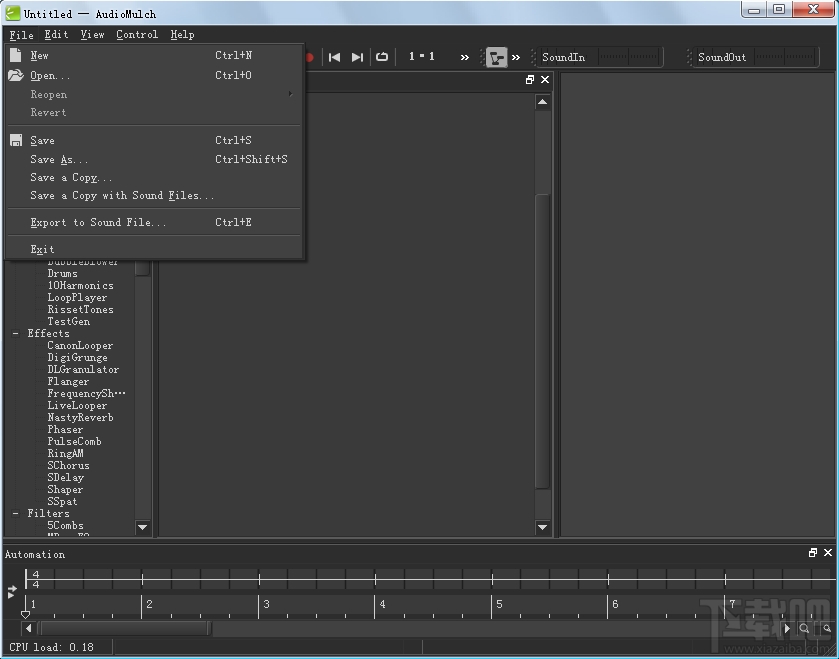The width and height of the screenshot is (839, 659).
Task: Expand the Reopen submenu arrow
Action: point(292,94)
